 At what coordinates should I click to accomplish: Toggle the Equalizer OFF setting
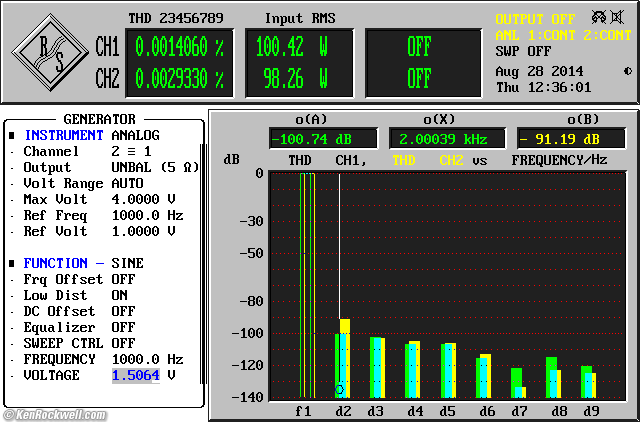click(124, 327)
